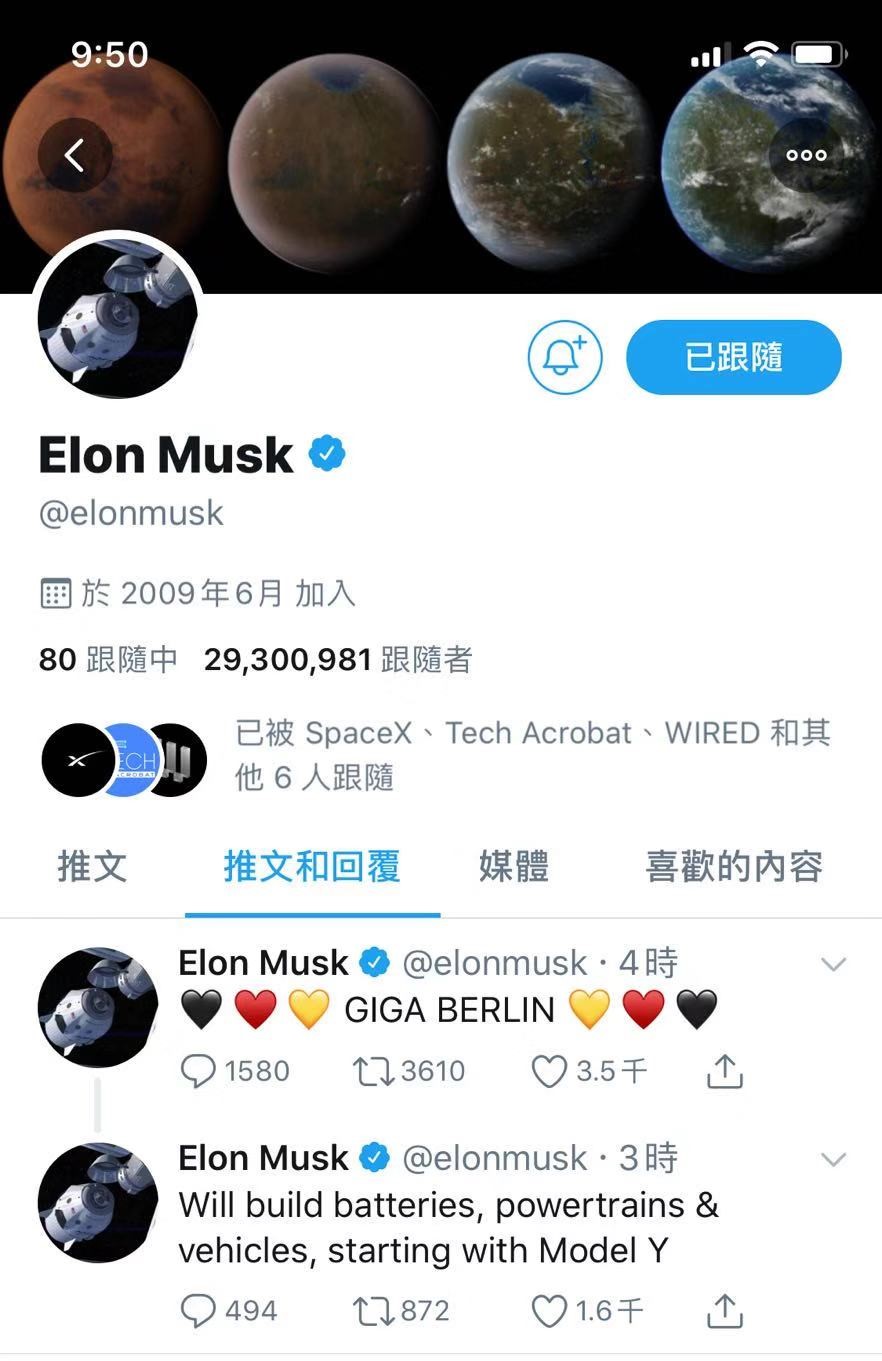Share the GIGA BERLIN tweet
Viewport: 882px width, 1361px height.
[725, 1071]
